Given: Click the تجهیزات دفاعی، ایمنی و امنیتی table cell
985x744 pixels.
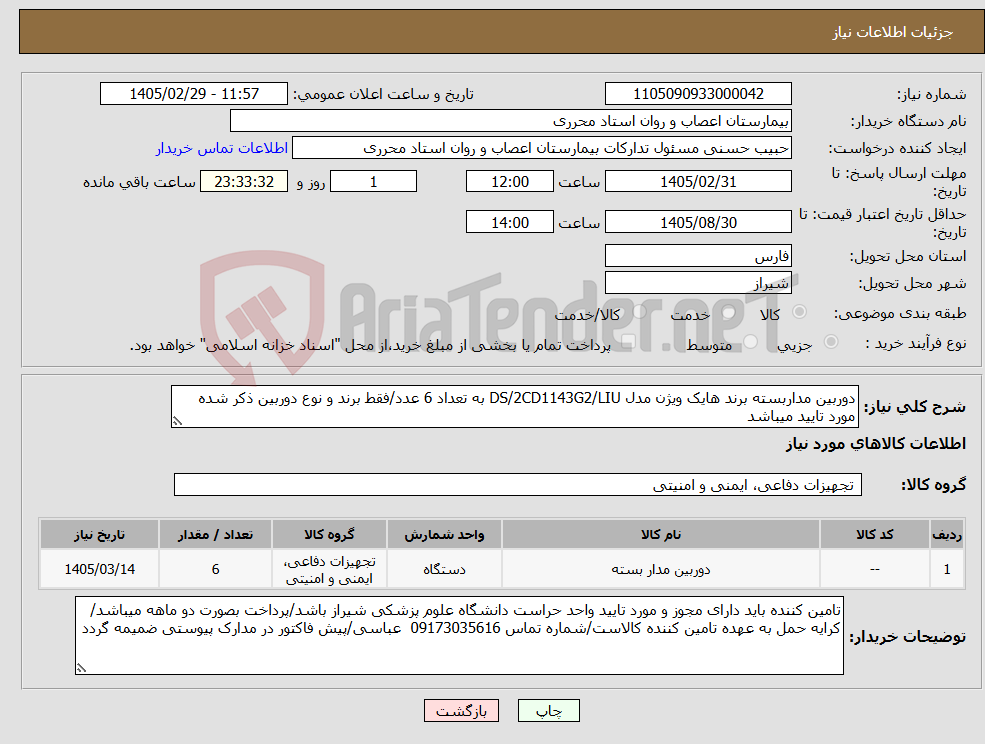Looking at the screenshot, I should coord(329,569).
